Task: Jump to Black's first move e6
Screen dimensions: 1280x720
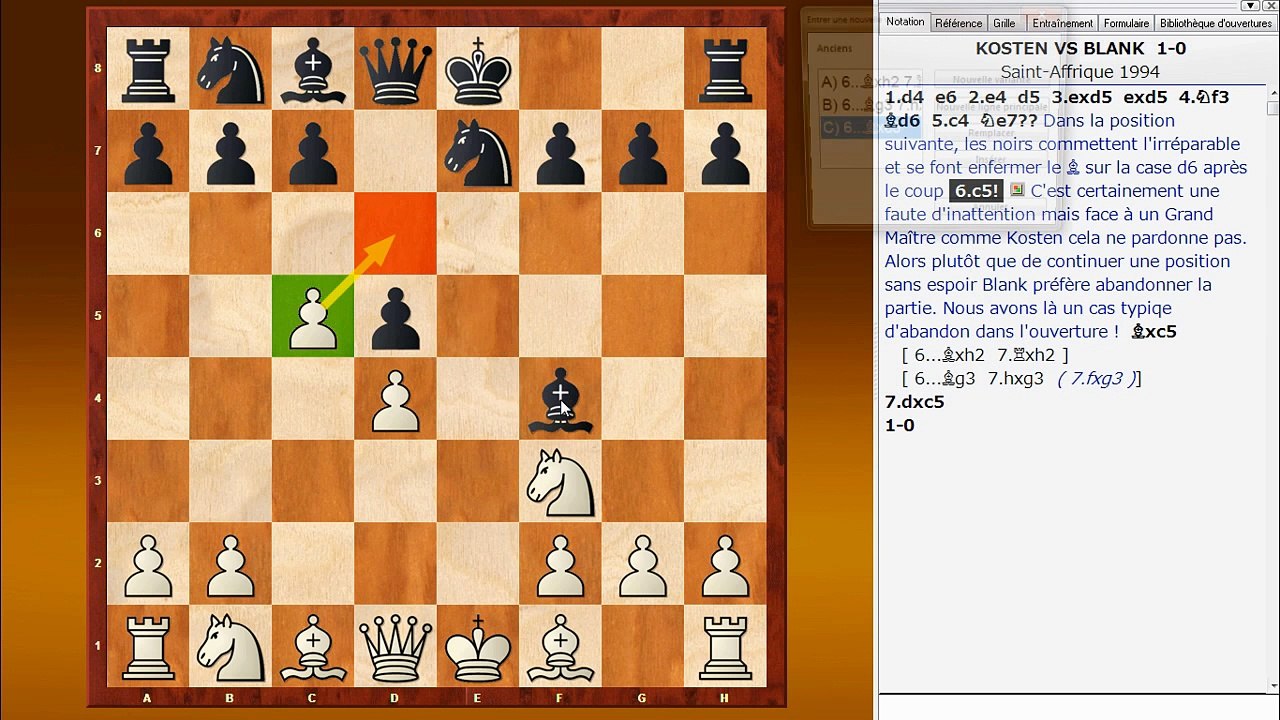Action: click(946, 97)
